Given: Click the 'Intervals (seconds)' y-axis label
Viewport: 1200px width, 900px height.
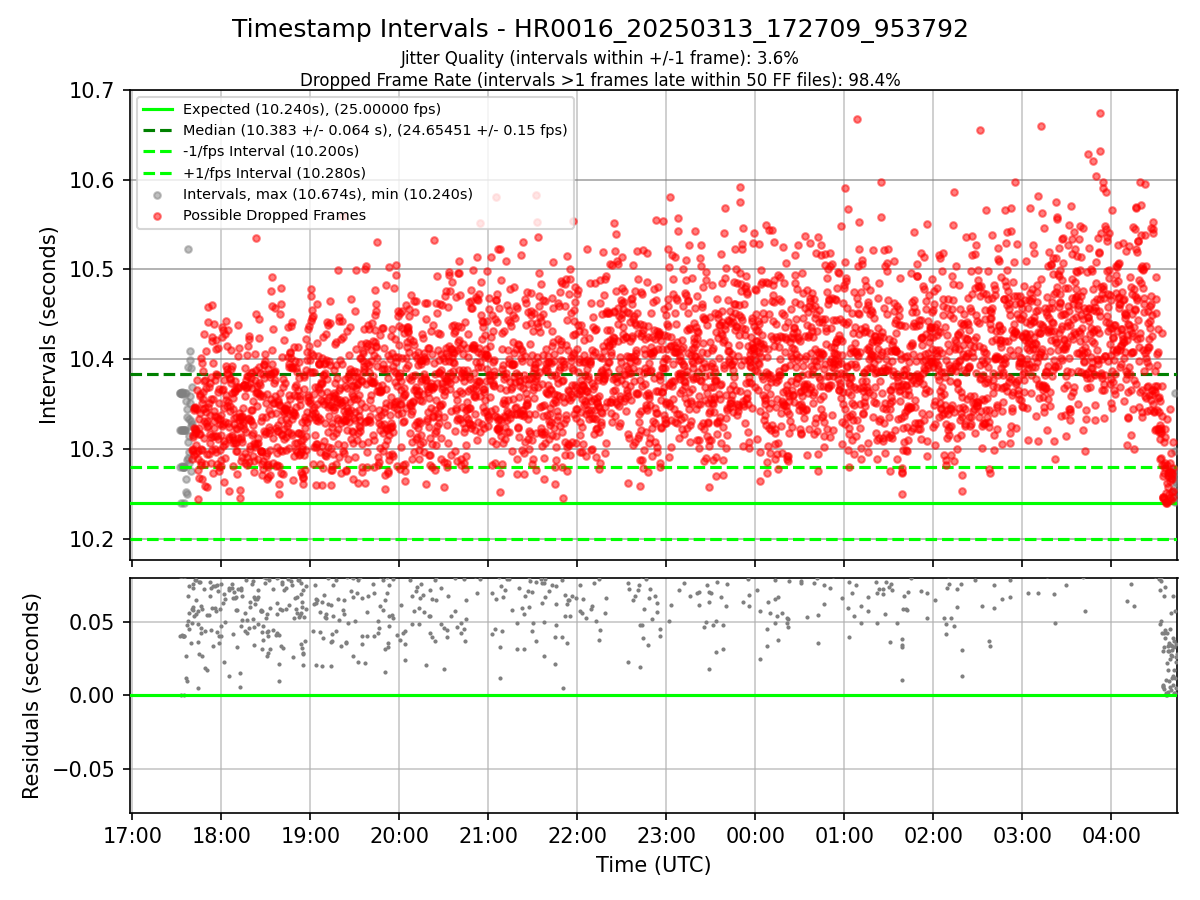Looking at the screenshot, I should [x=49, y=325].
